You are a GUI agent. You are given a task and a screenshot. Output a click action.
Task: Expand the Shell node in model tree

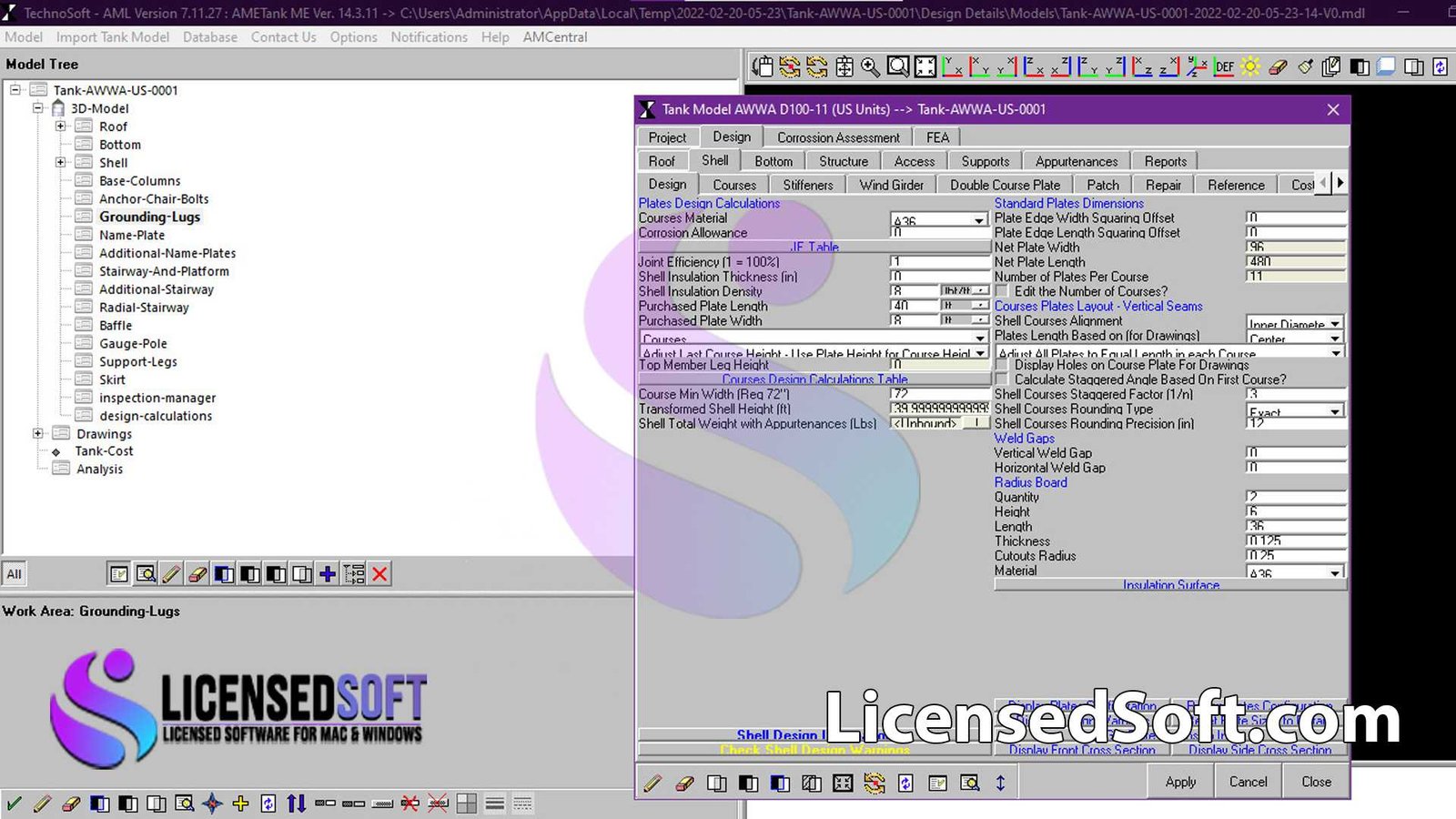click(61, 163)
